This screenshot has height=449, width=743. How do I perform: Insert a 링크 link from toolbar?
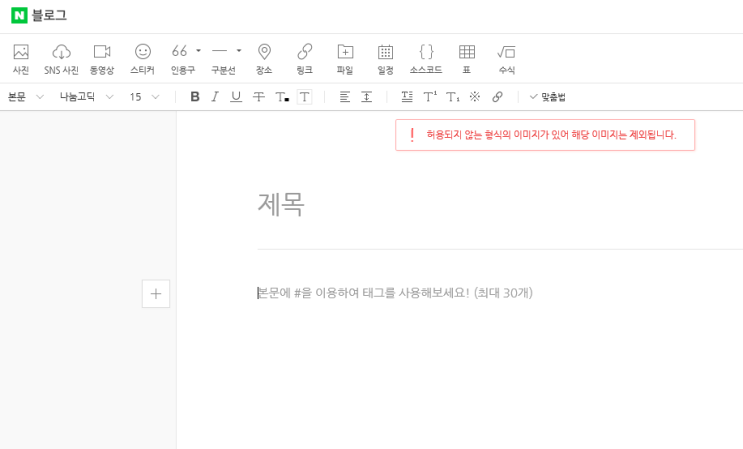[305, 59]
